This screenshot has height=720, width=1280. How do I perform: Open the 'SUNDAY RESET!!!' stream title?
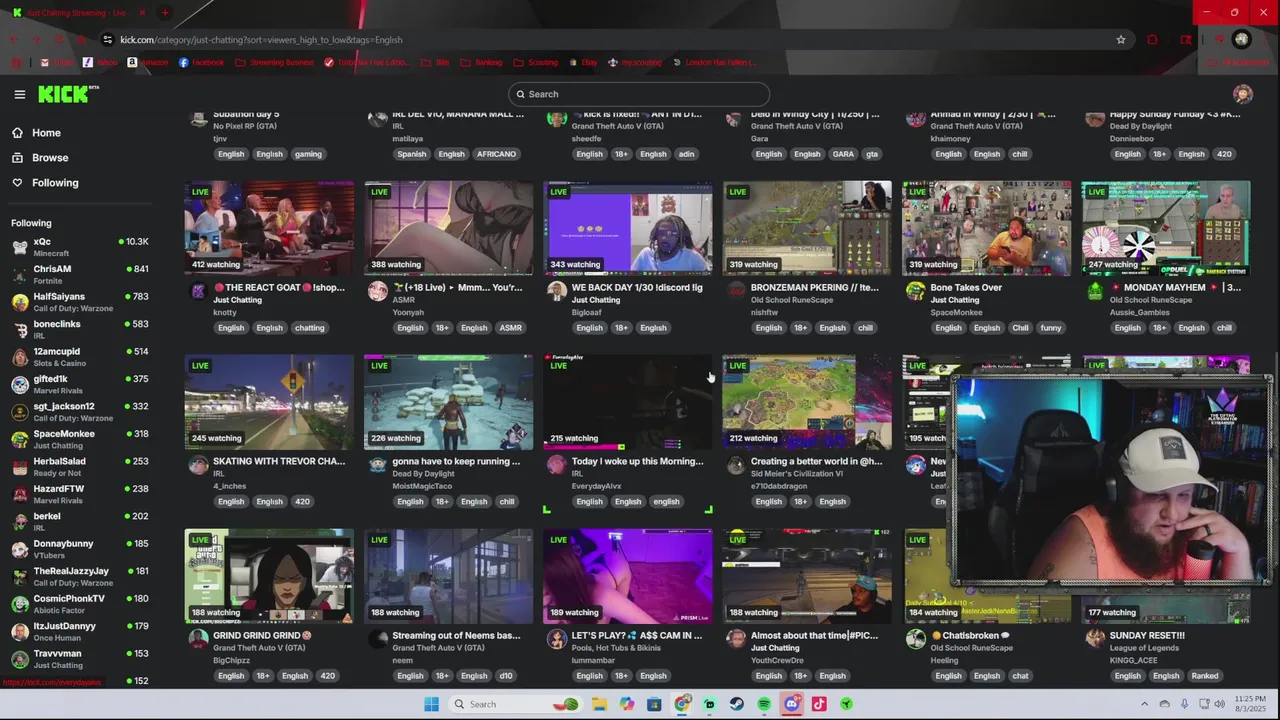(x=1147, y=636)
